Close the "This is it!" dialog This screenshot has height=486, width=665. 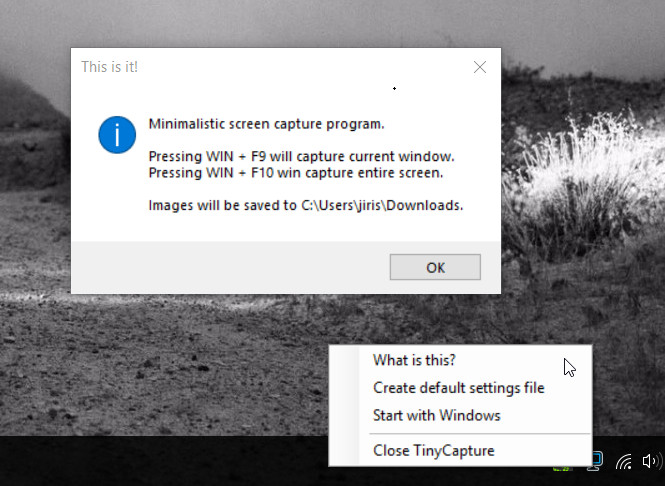click(480, 67)
